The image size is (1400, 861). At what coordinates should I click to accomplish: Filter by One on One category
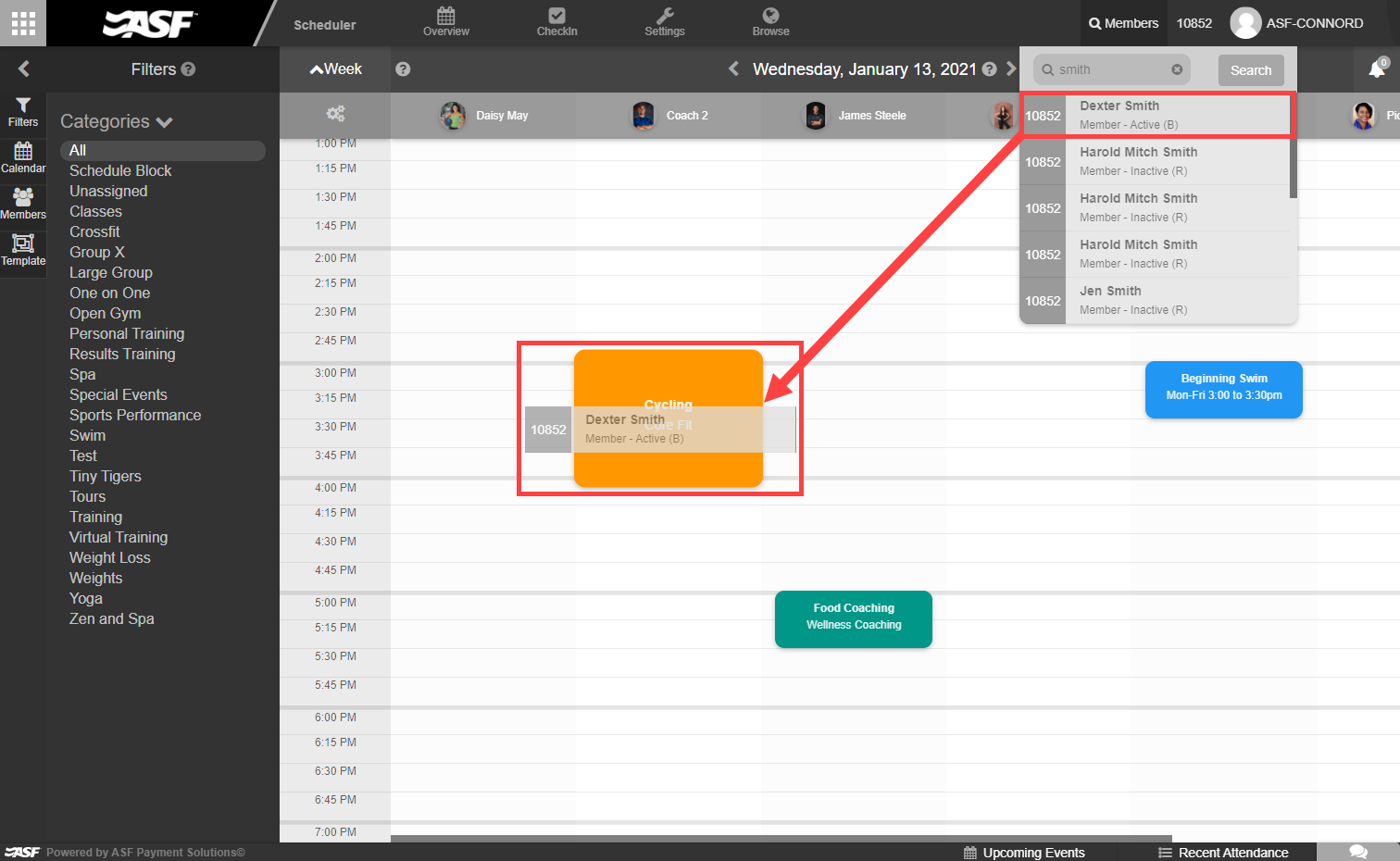click(109, 293)
